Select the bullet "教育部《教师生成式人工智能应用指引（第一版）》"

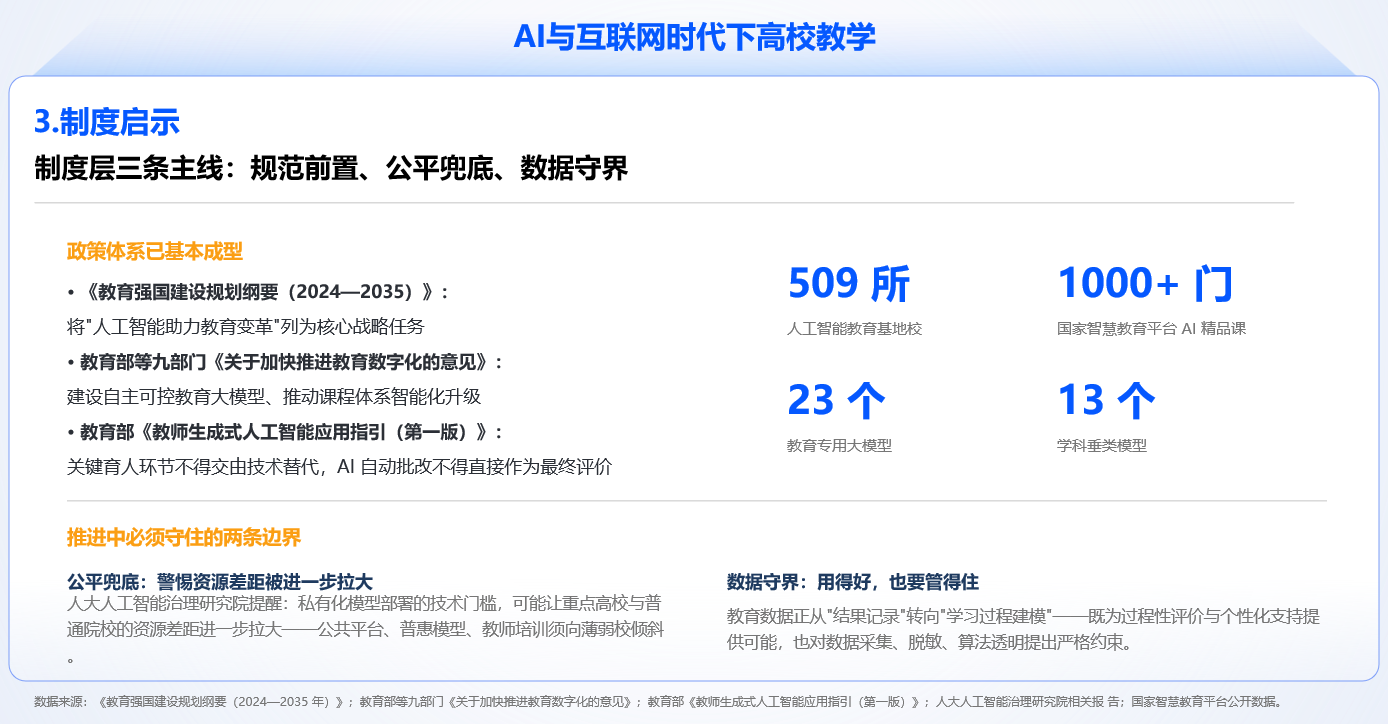pyautogui.click(x=285, y=432)
